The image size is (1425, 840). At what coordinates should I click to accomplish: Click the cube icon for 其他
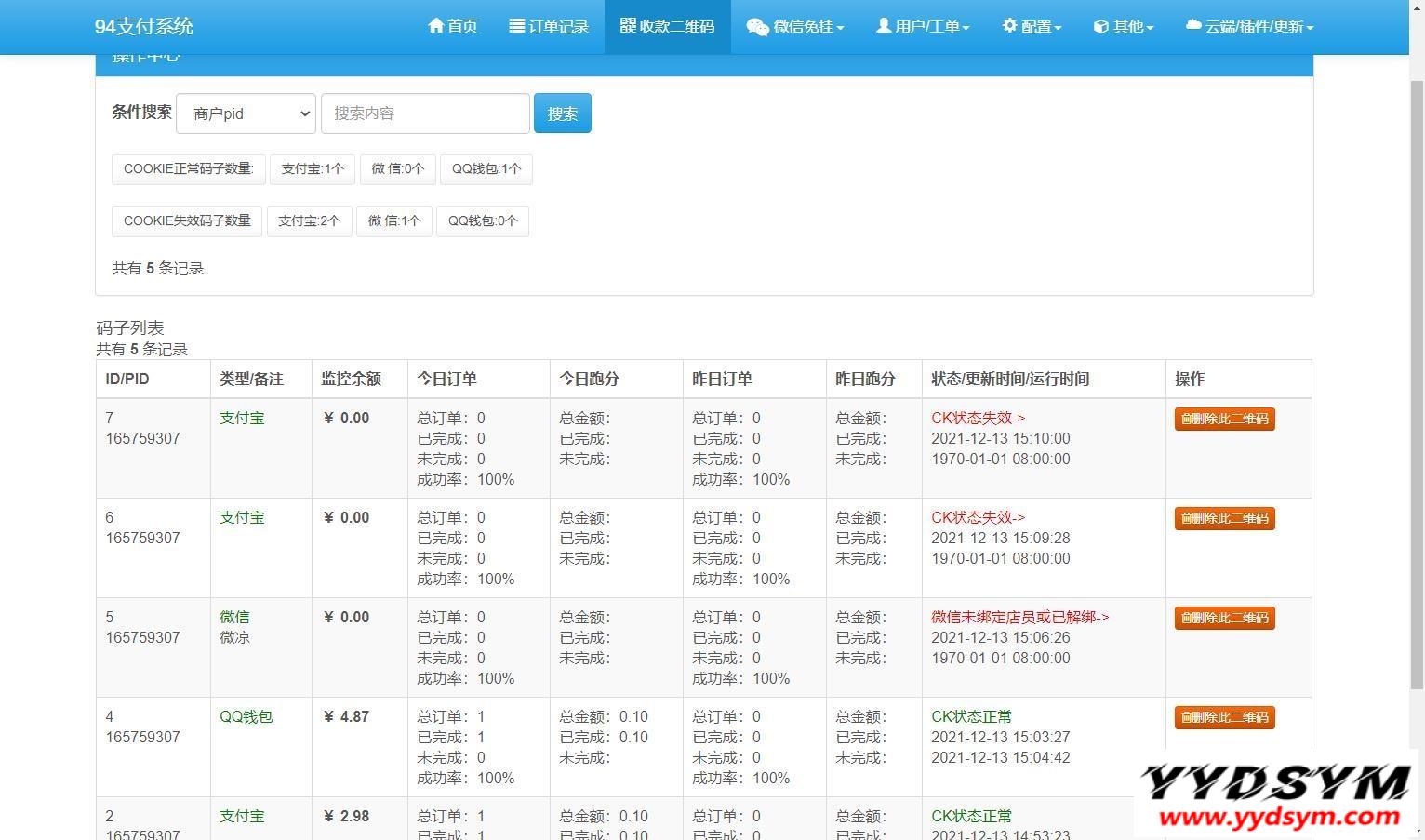pyautogui.click(x=1100, y=27)
